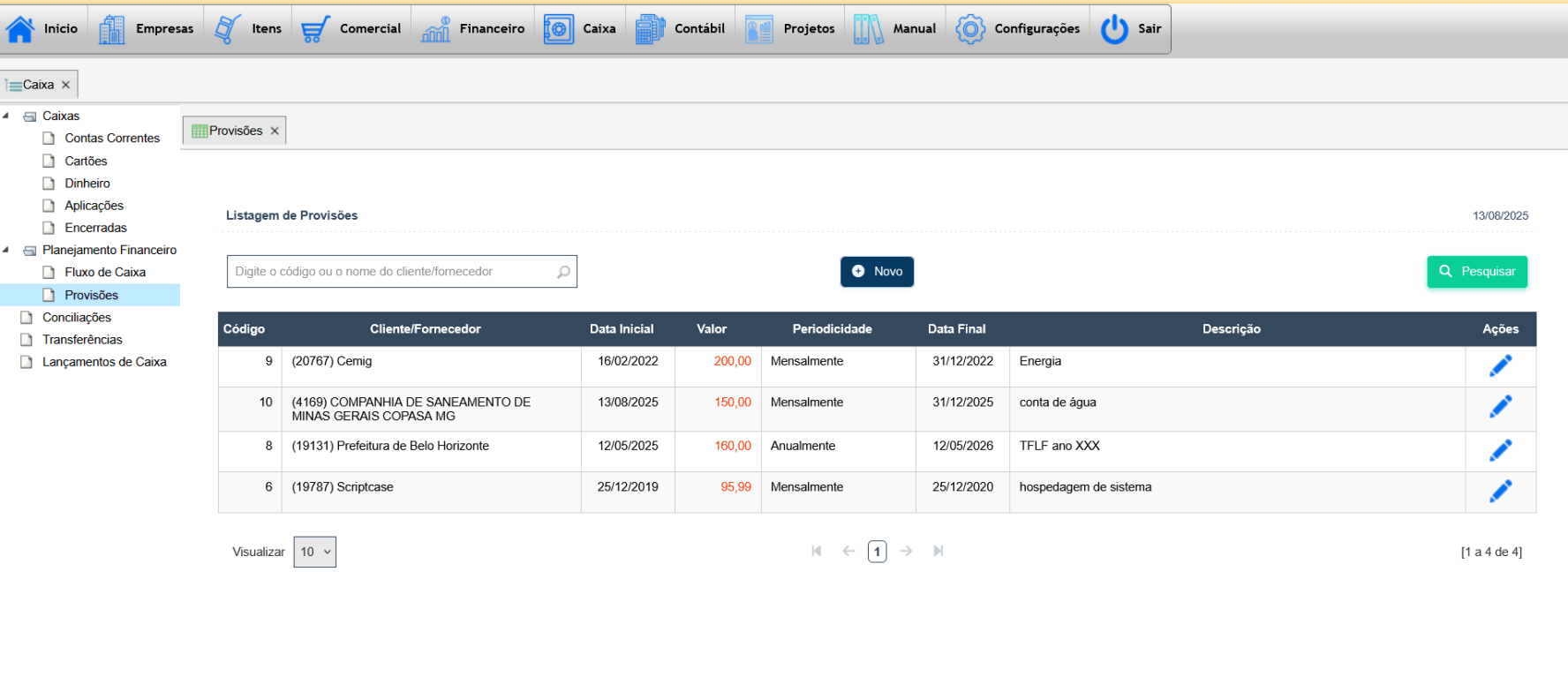Click the previous page arrow
Screen dimensions: 1568x677
[848, 551]
